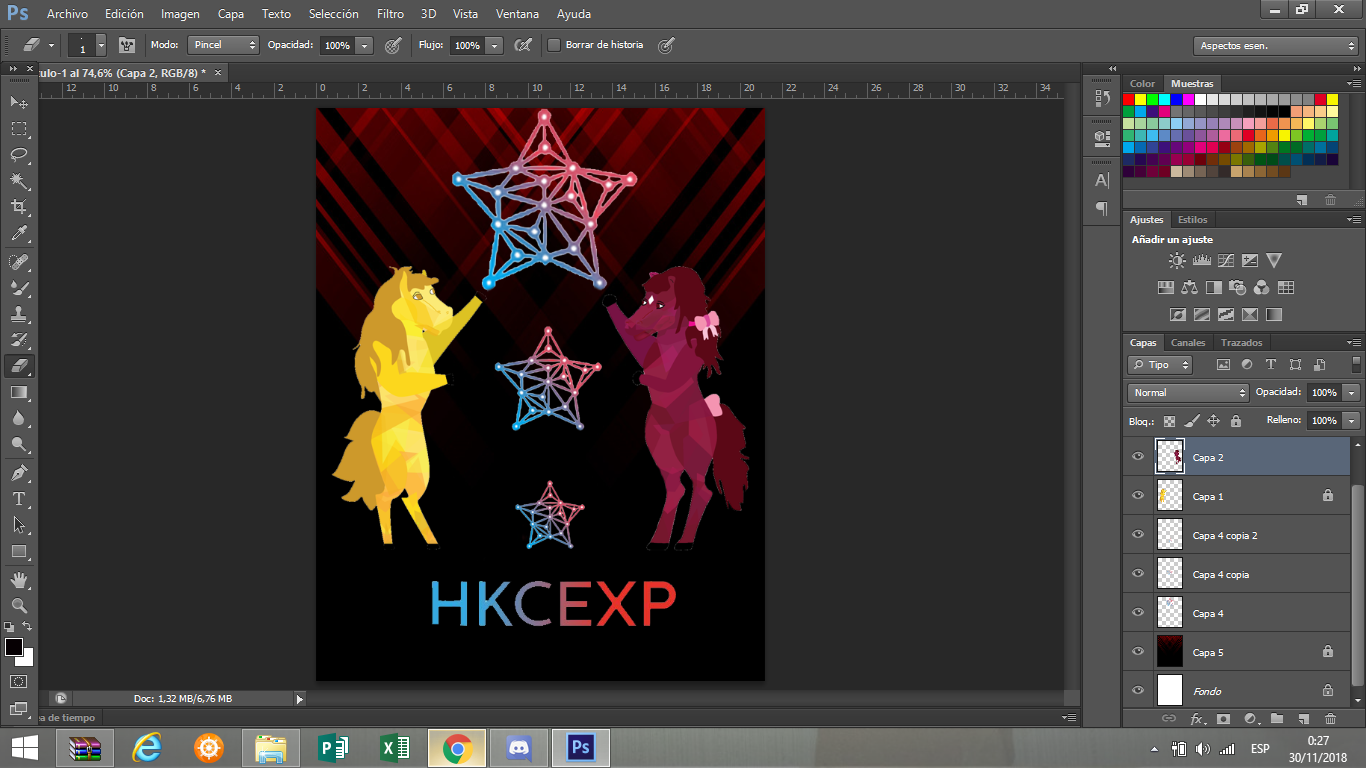Image resolution: width=1366 pixels, height=768 pixels.
Task: Hide the Capa 5 layer
Action: coord(1137,652)
